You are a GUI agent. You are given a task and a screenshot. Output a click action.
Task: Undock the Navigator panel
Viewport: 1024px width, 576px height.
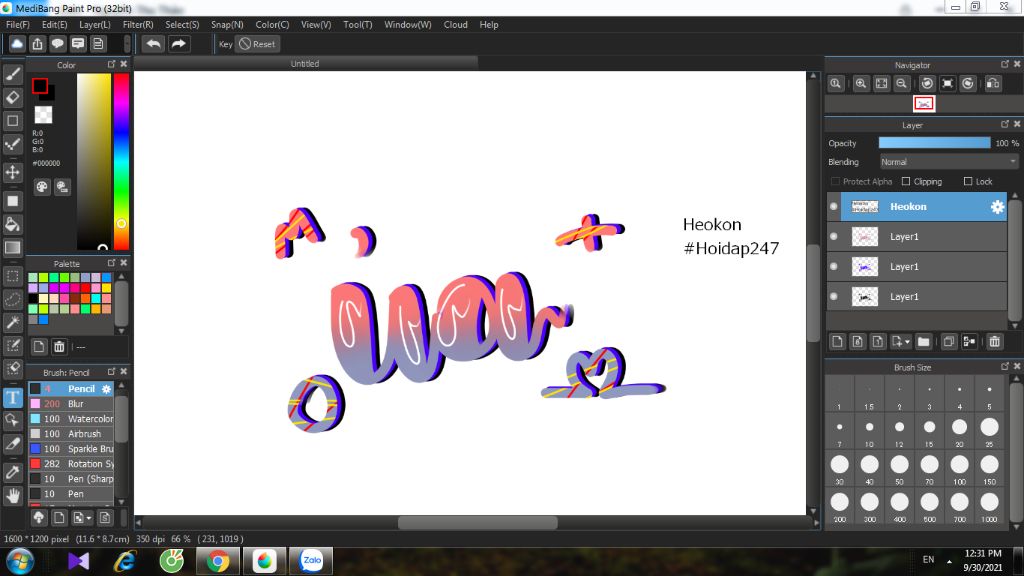tap(1005, 64)
